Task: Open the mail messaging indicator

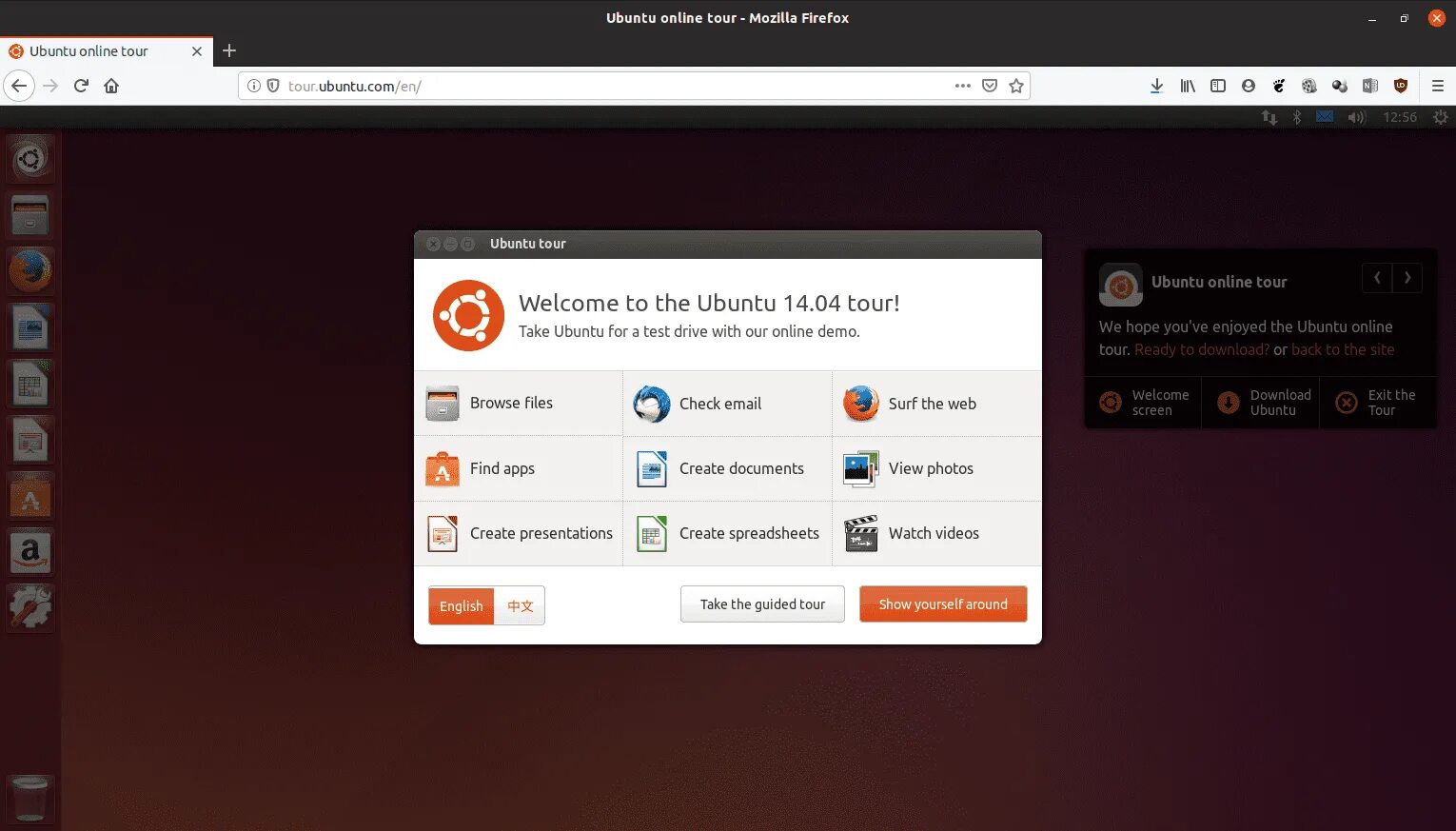Action: (x=1325, y=117)
